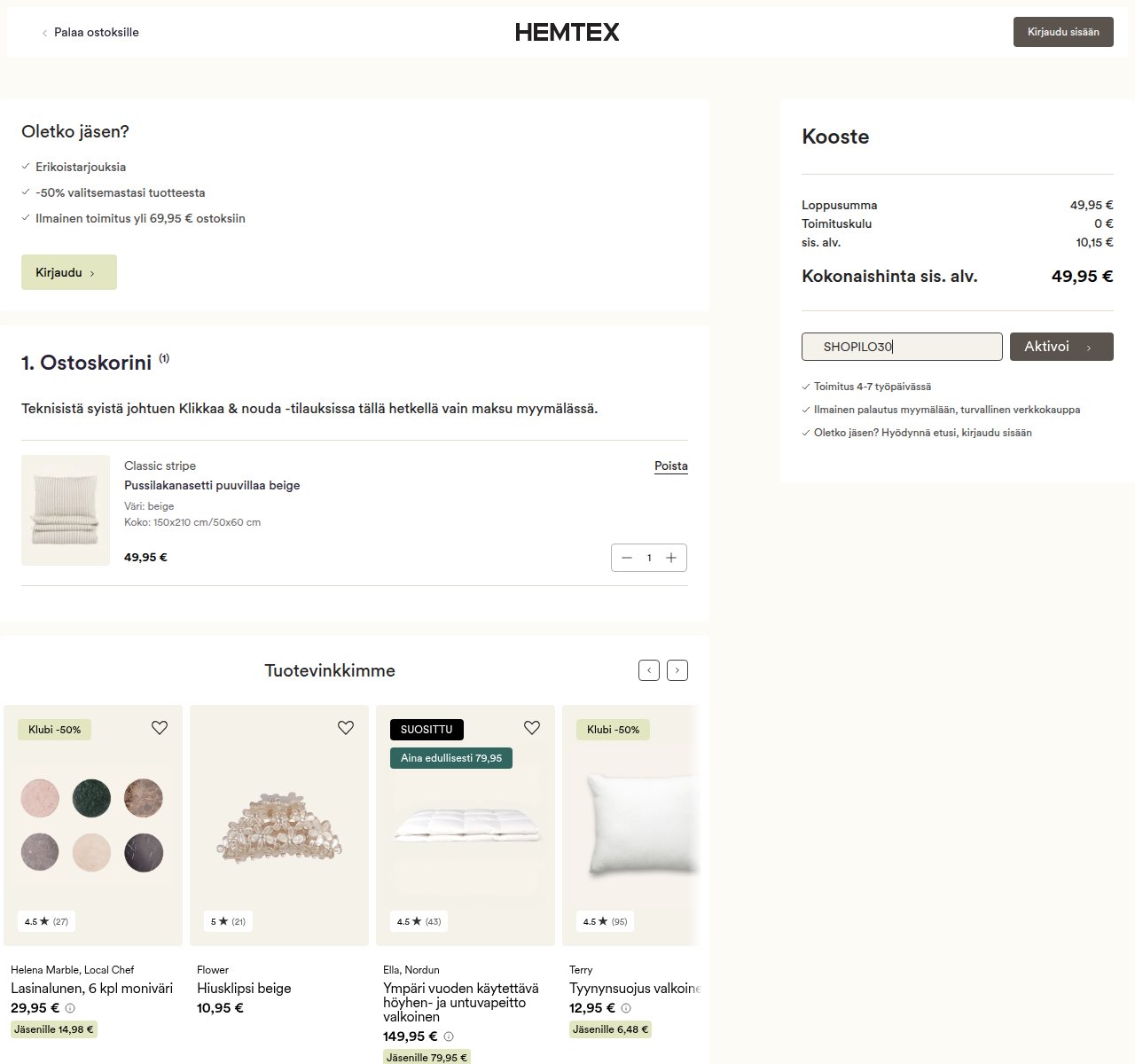This screenshot has width=1135, height=1064.
Task: Show next product recommendations arrow
Action: click(677, 670)
